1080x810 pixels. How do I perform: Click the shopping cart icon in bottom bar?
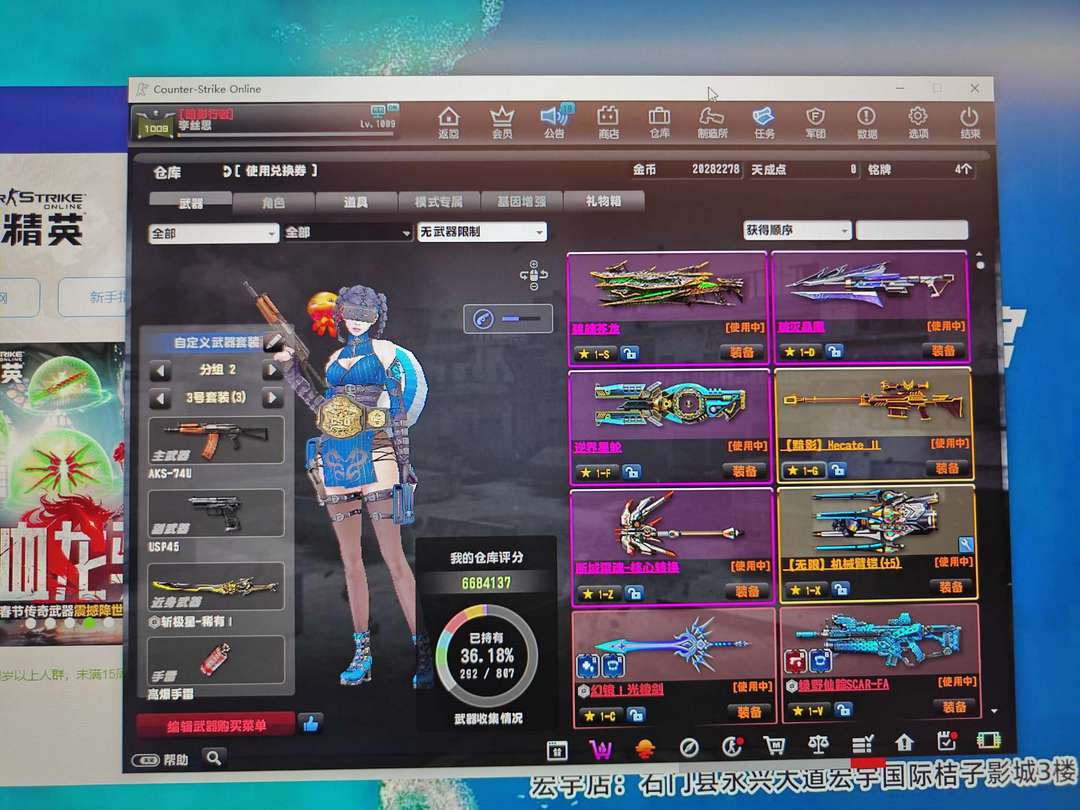(x=773, y=746)
